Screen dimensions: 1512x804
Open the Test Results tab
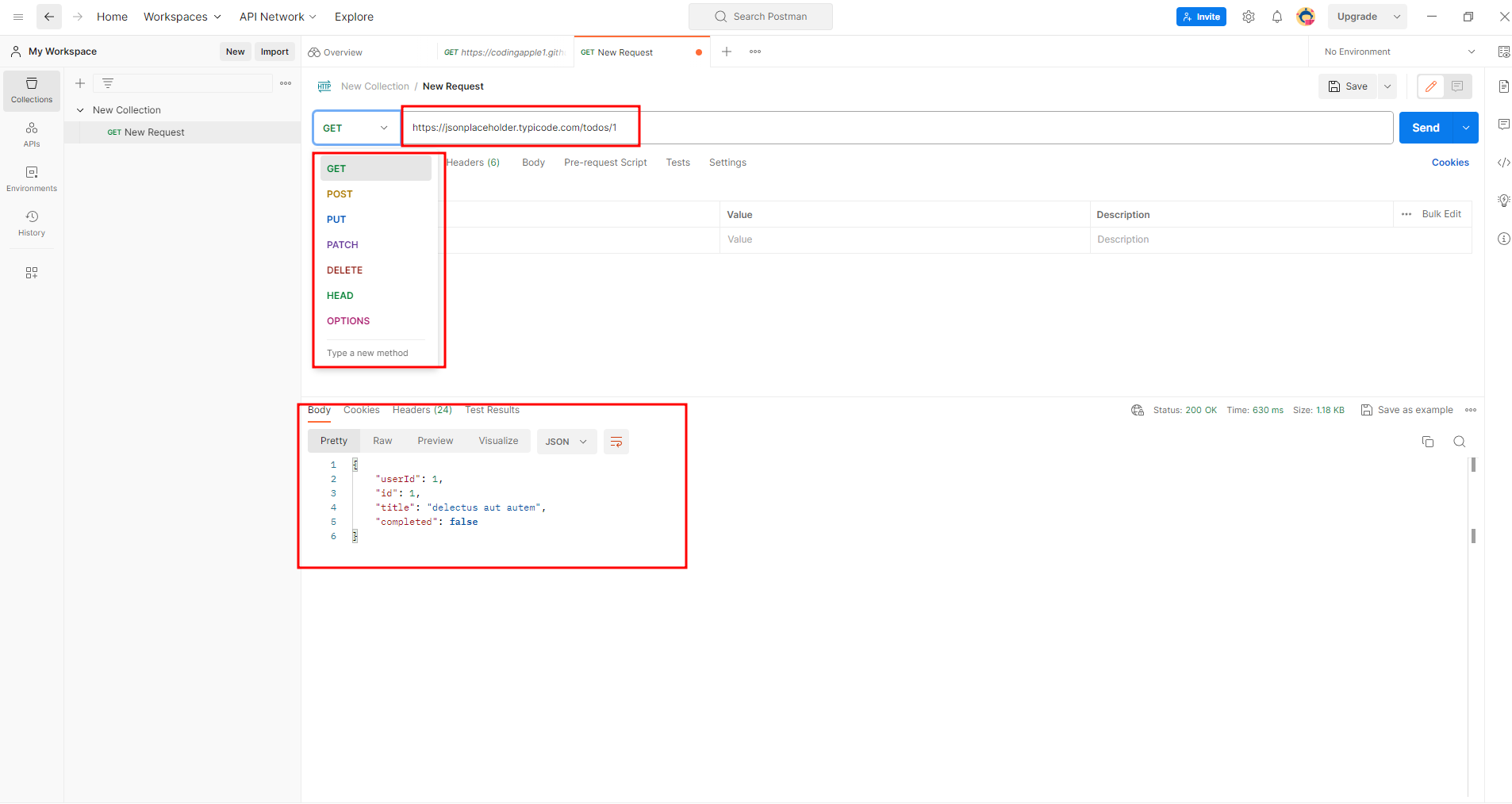[492, 410]
